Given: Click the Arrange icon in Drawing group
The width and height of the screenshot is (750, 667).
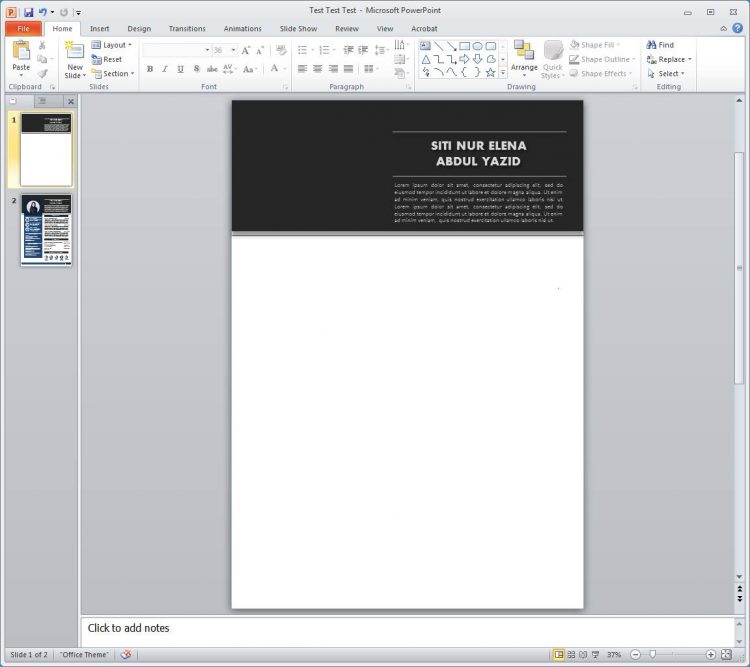Looking at the screenshot, I should click(x=524, y=51).
